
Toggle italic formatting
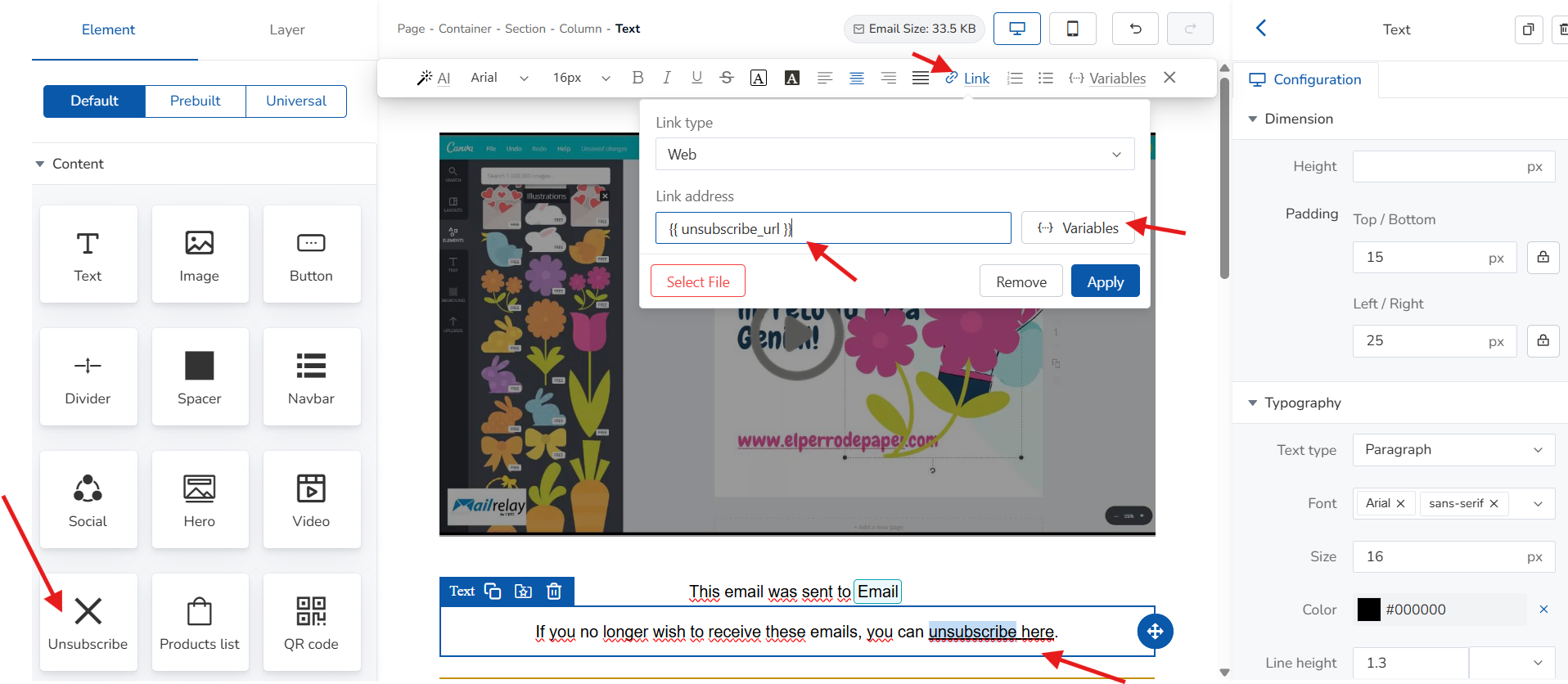pyautogui.click(x=667, y=78)
